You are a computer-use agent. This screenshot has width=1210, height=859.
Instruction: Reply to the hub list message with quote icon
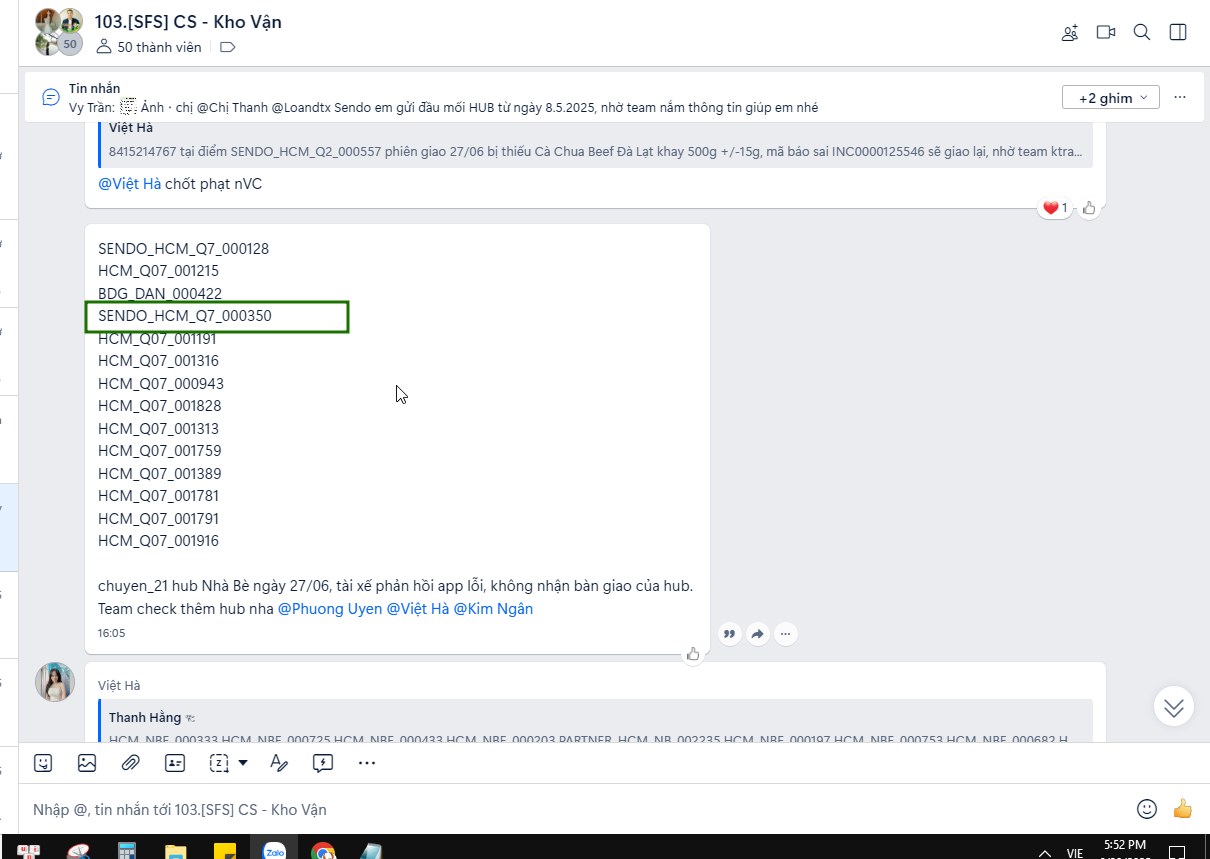click(x=730, y=633)
